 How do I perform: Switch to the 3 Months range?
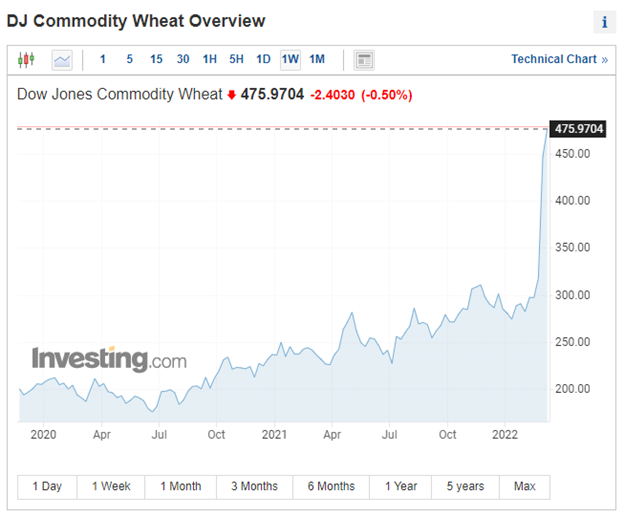(254, 487)
